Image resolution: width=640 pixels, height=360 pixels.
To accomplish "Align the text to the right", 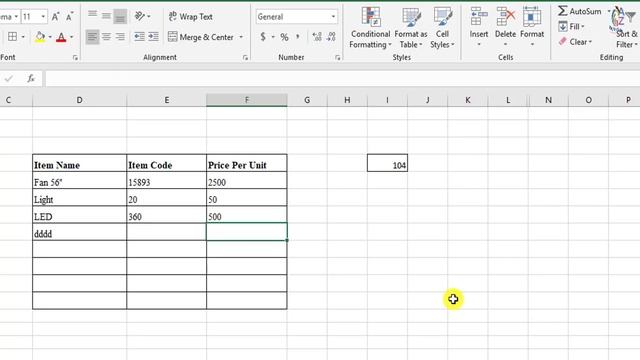I will [x=120, y=37].
